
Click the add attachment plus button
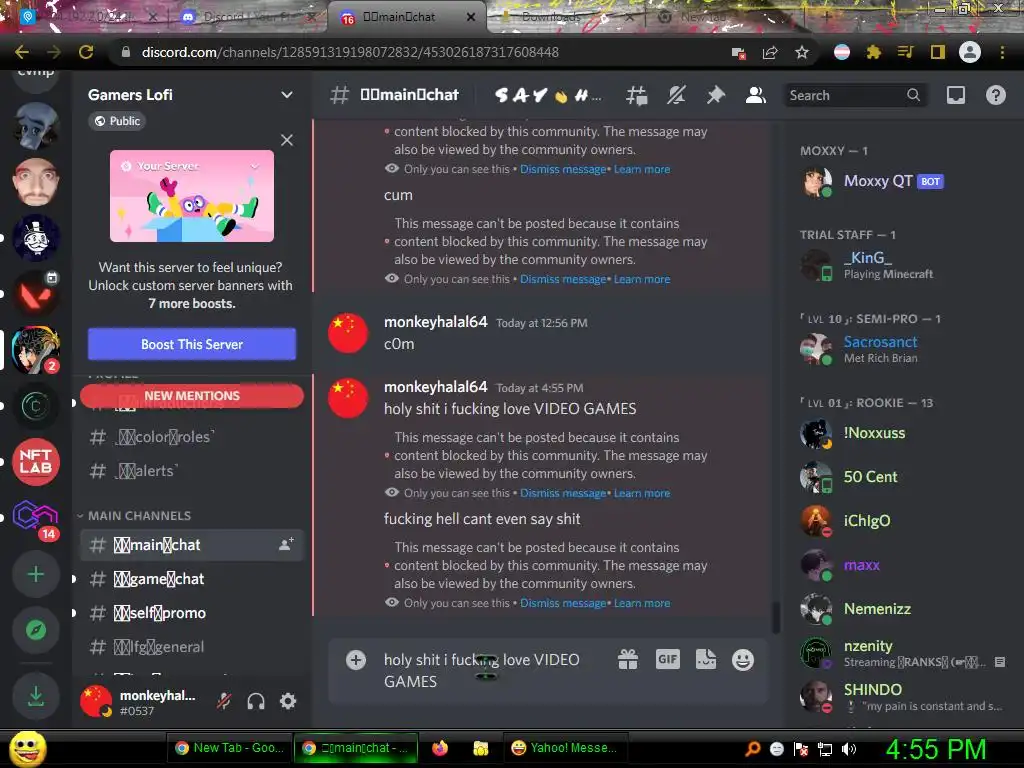356,660
